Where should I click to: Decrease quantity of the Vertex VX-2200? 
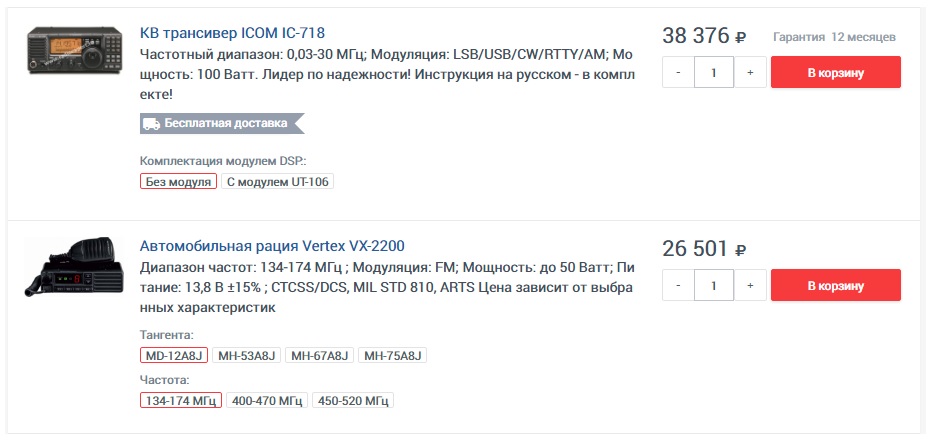(x=678, y=285)
